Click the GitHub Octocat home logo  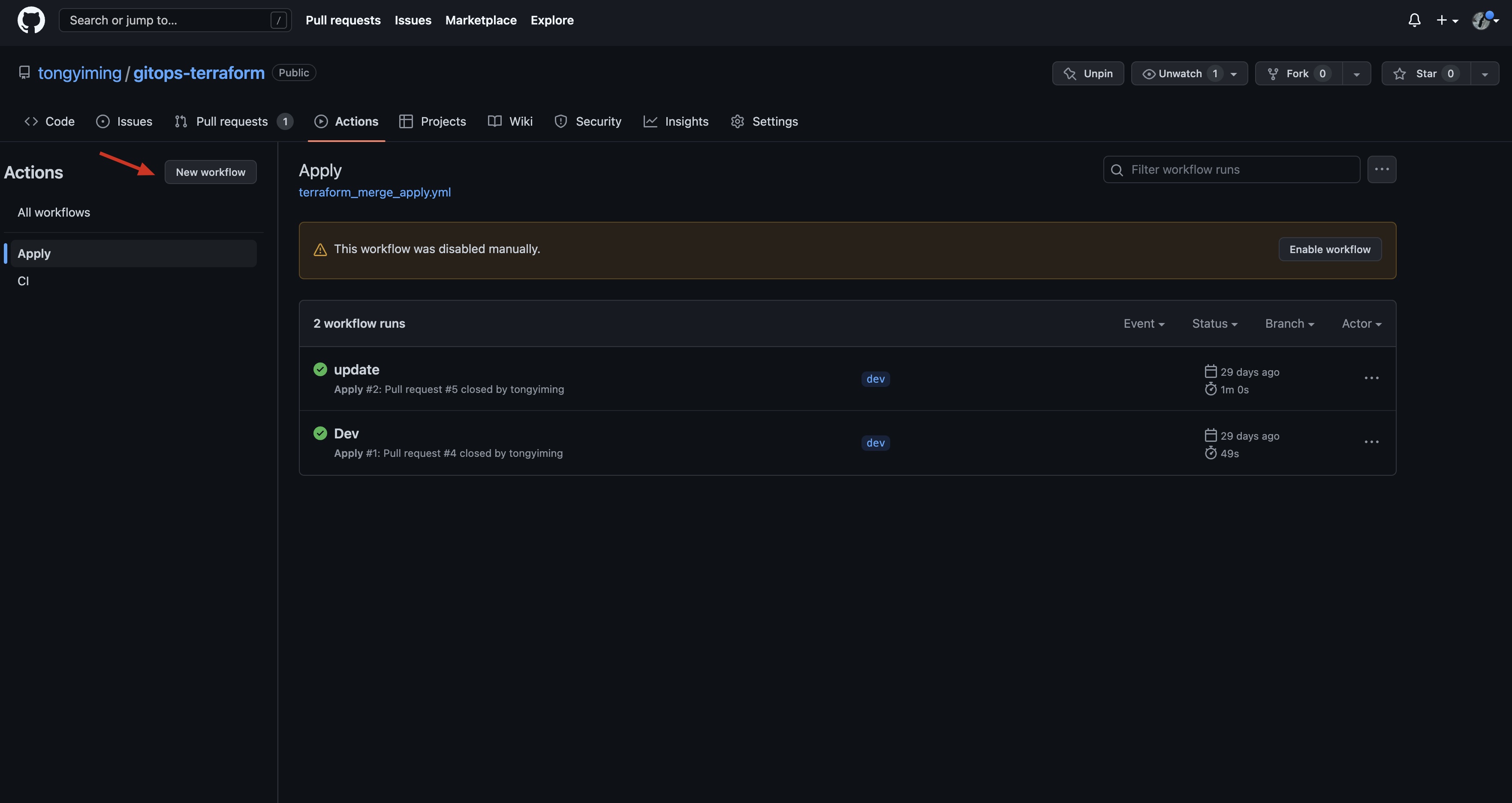[x=31, y=20]
